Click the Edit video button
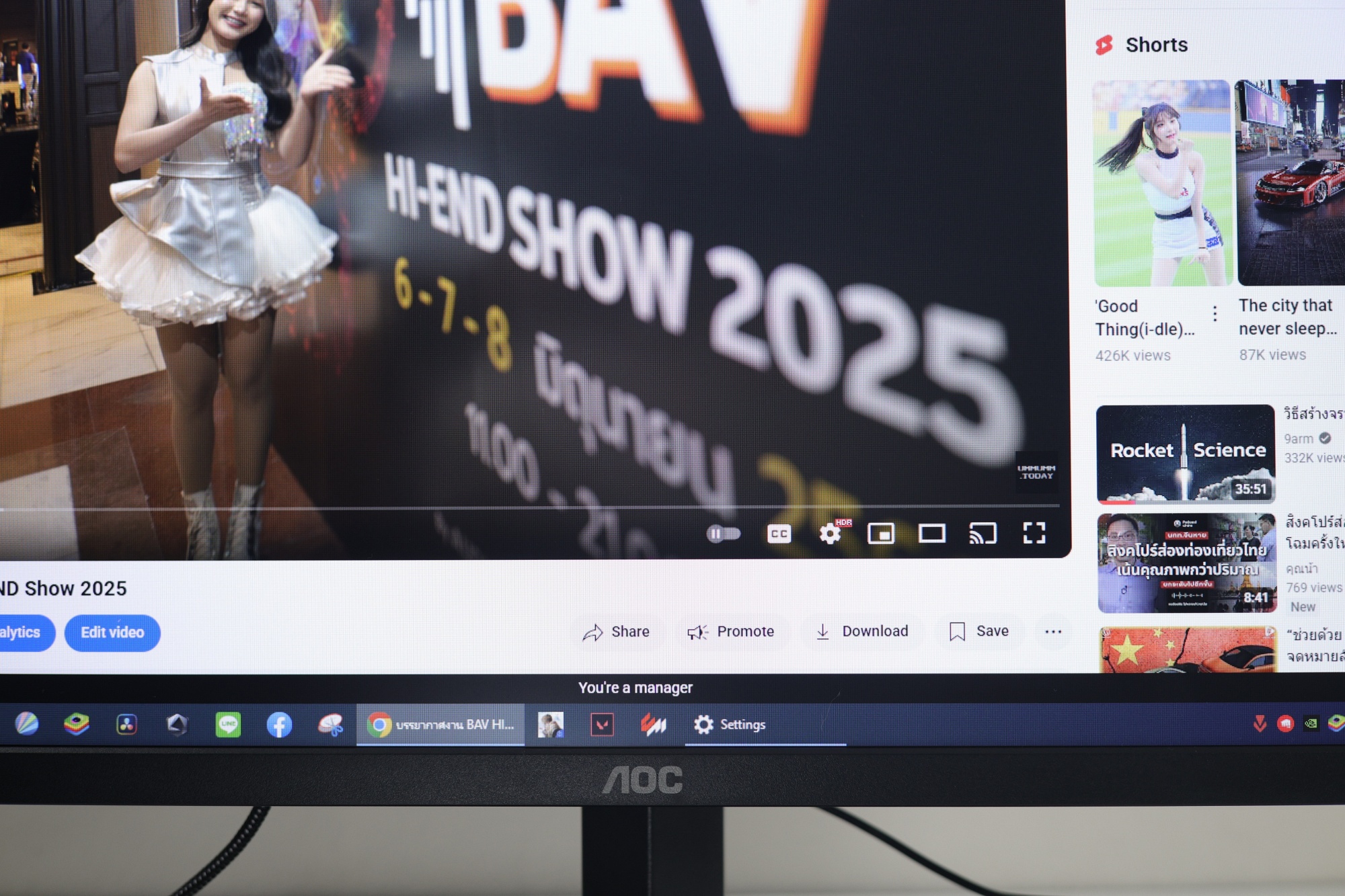 112,633
